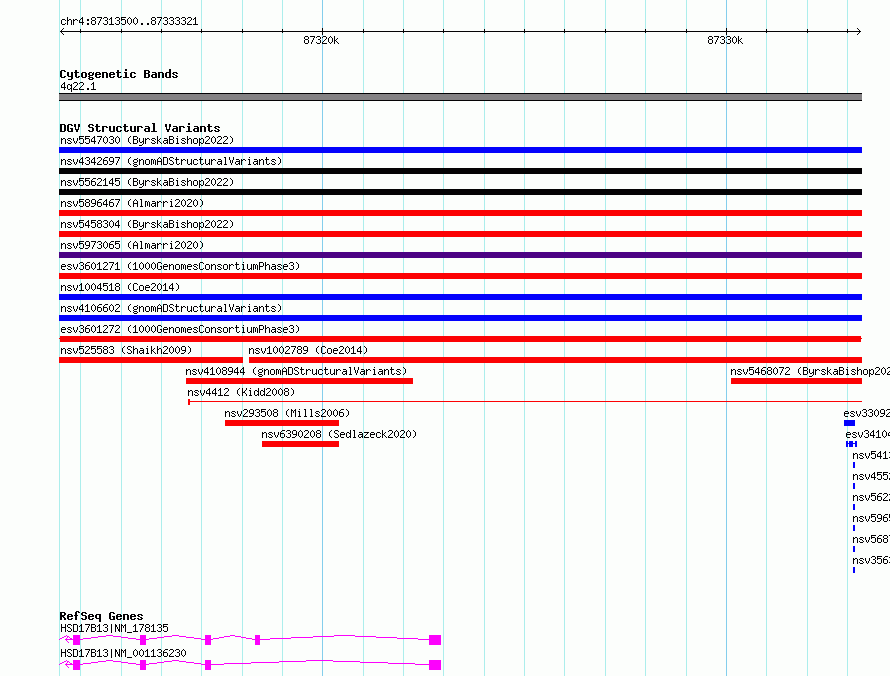The height and width of the screenshot is (676, 890).
Task: Click nsv4108944 (gnomADStructuralVariants) label
Action: pyautogui.click(x=296, y=371)
